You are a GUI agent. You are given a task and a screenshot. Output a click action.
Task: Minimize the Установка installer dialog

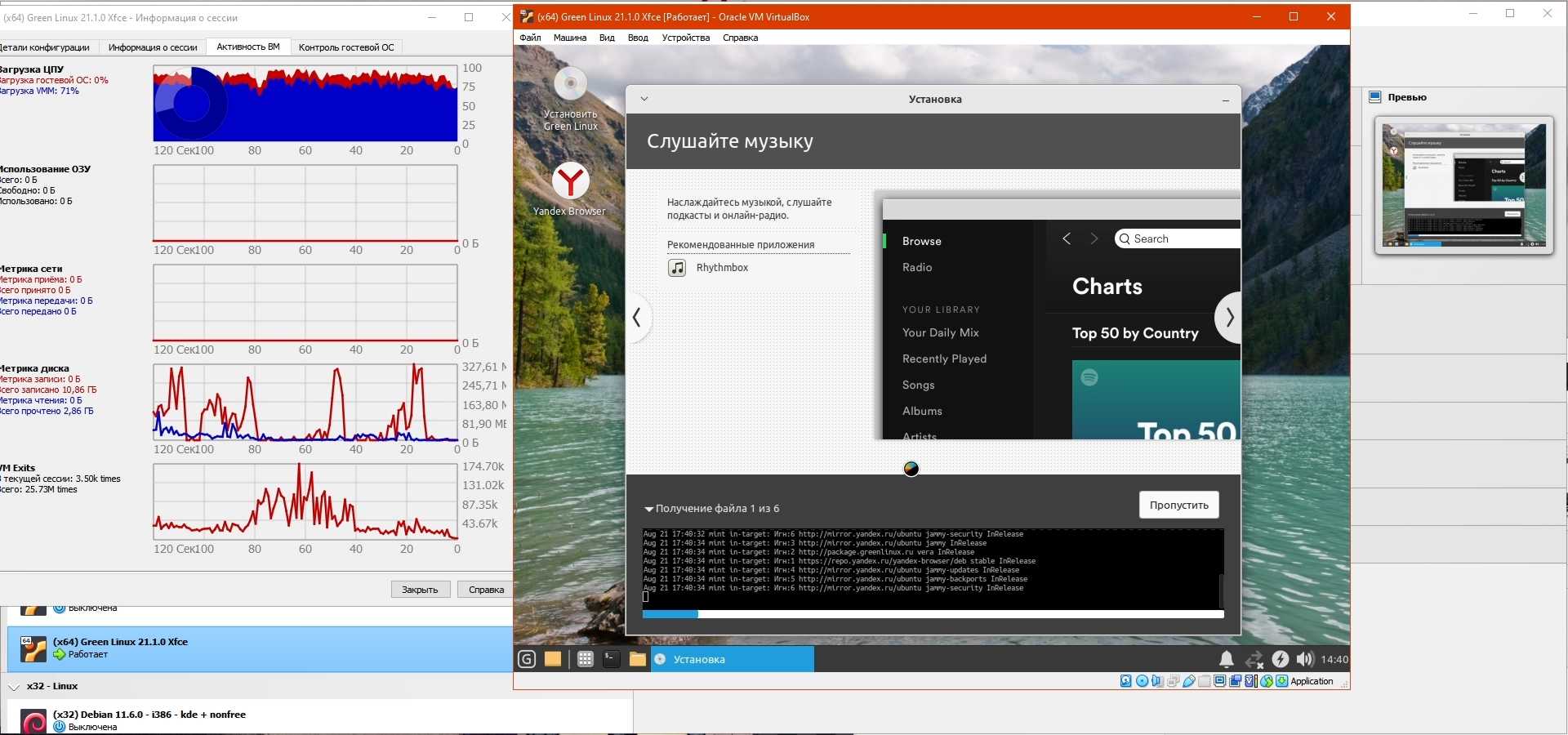pyautogui.click(x=1225, y=100)
